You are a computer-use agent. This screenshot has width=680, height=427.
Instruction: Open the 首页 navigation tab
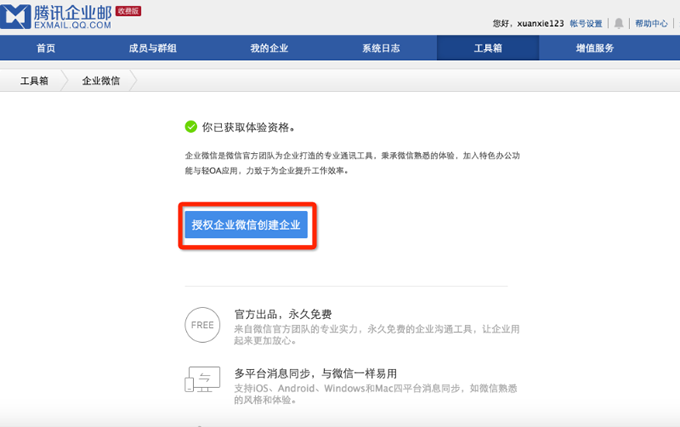46,48
